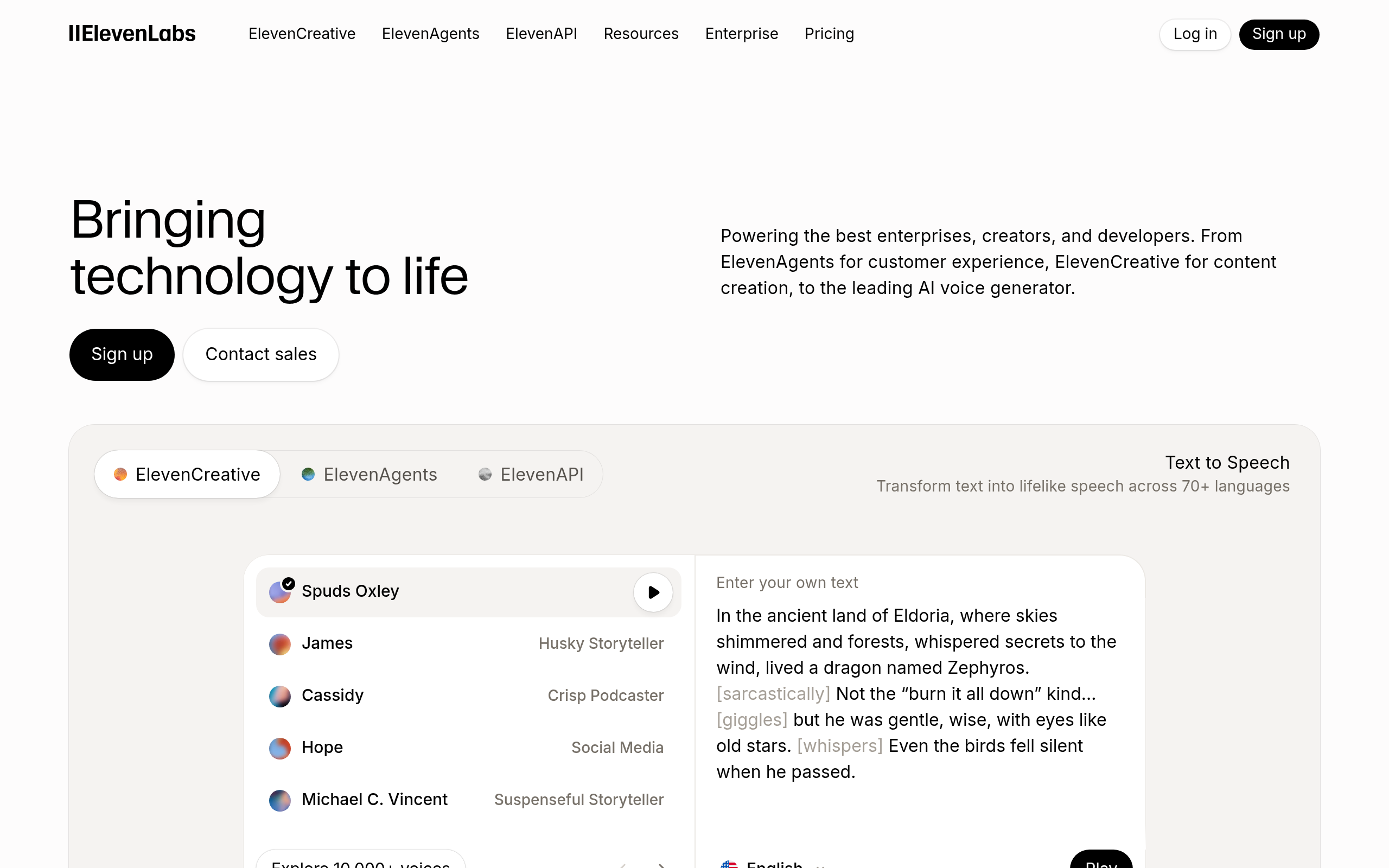Viewport: 1389px width, 868px height.
Task: Go back using the previous carousel arrow
Action: (x=623, y=864)
